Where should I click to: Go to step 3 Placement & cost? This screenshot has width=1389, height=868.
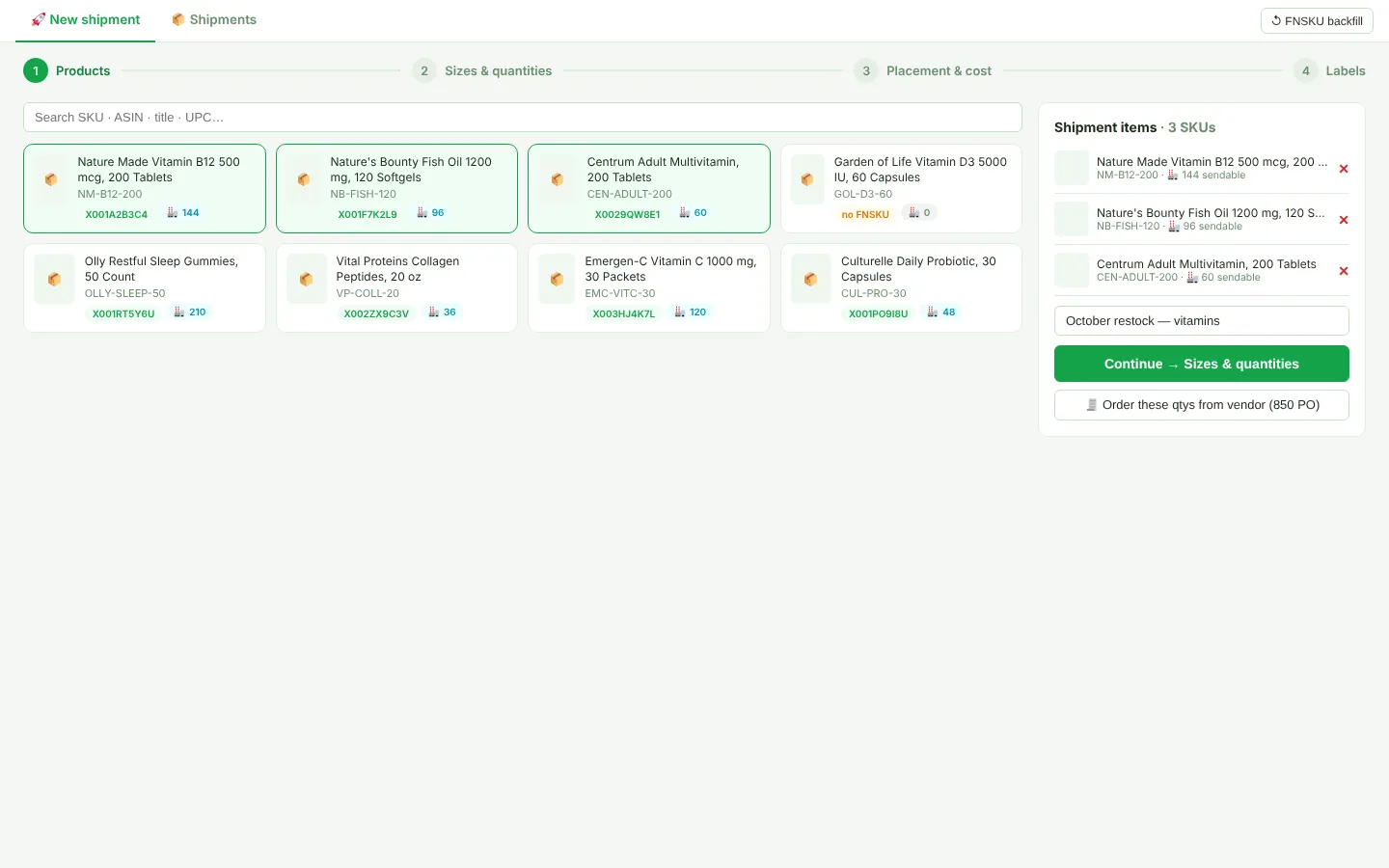click(923, 70)
